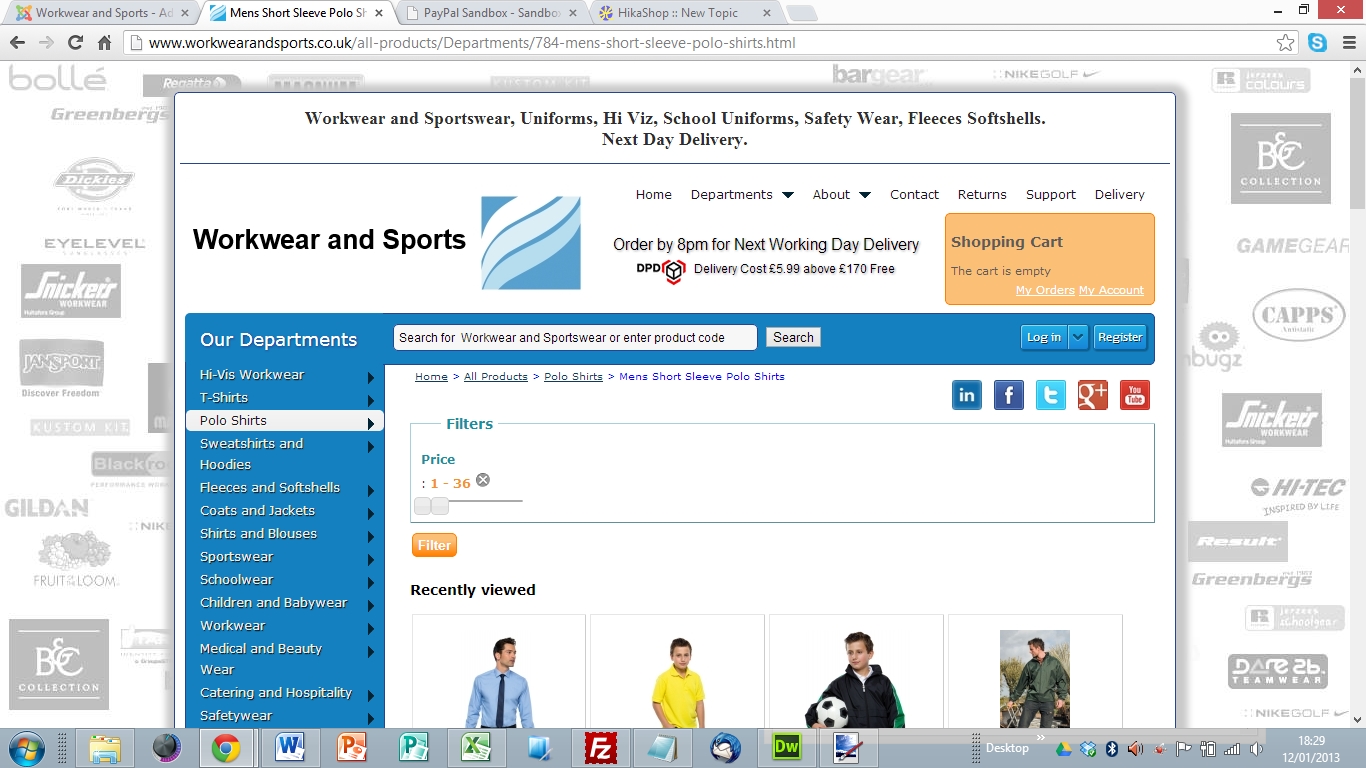Expand the Hi-Vis Workwear submenu arrow

[x=371, y=376]
